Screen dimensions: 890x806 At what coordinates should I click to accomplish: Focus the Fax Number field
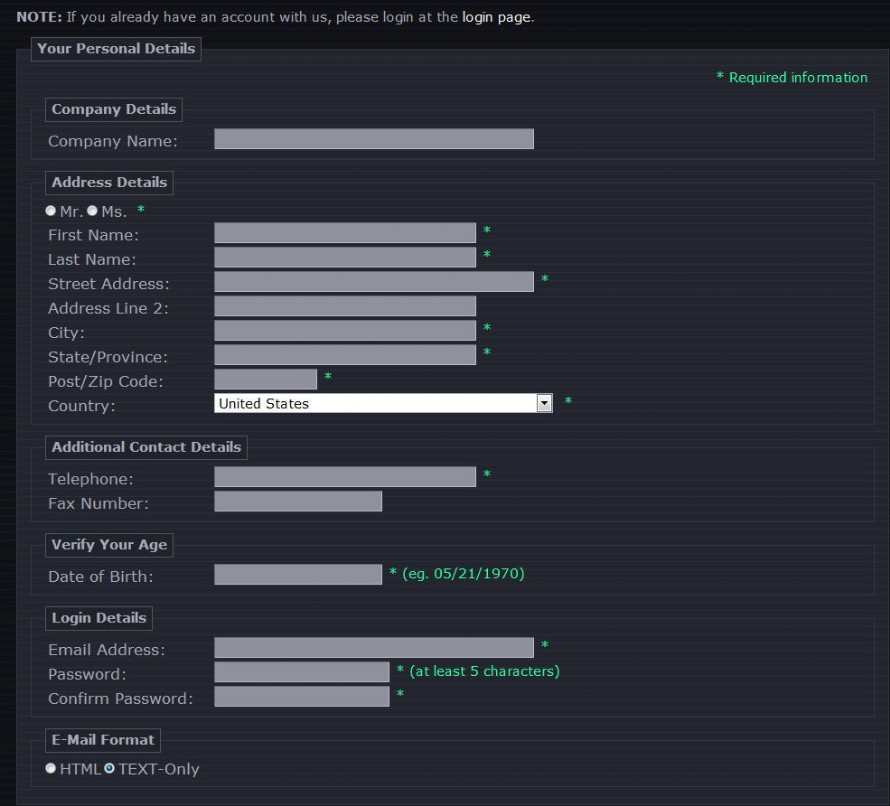(x=297, y=501)
